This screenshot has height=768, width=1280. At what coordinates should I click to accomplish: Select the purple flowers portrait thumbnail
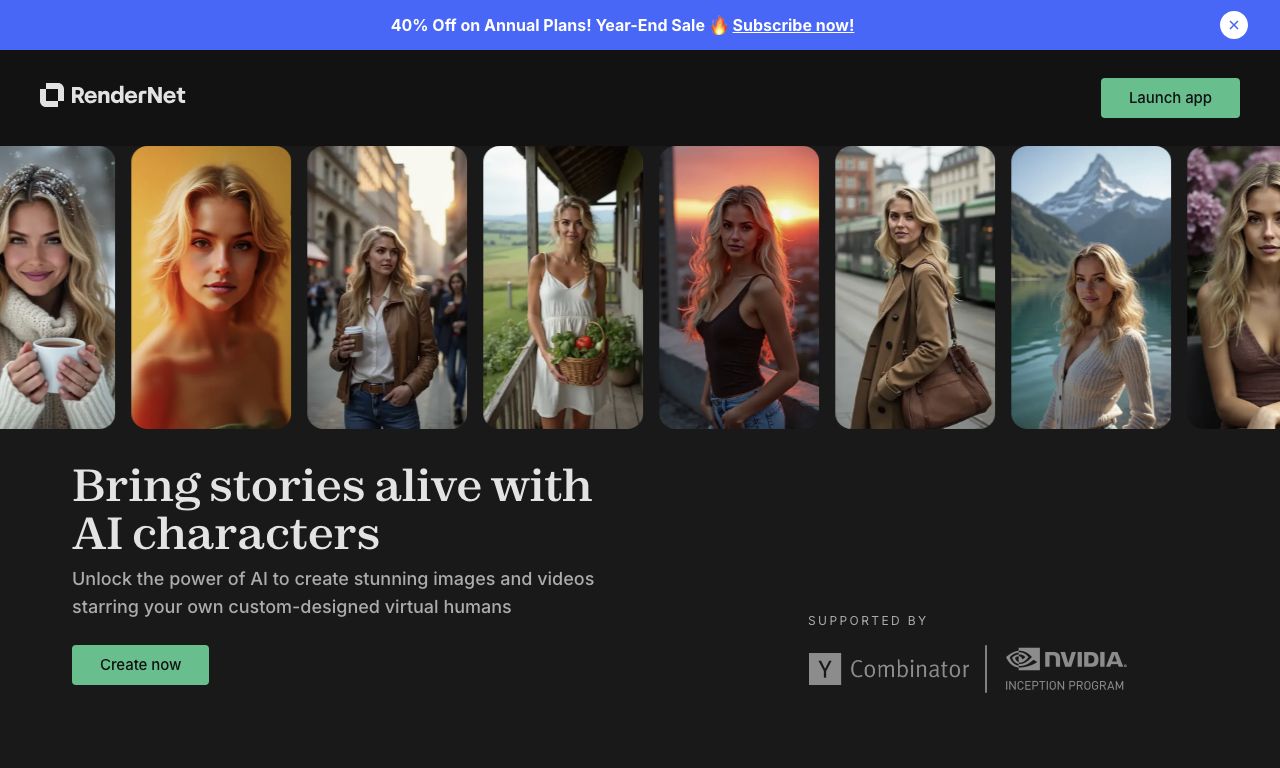(1233, 288)
